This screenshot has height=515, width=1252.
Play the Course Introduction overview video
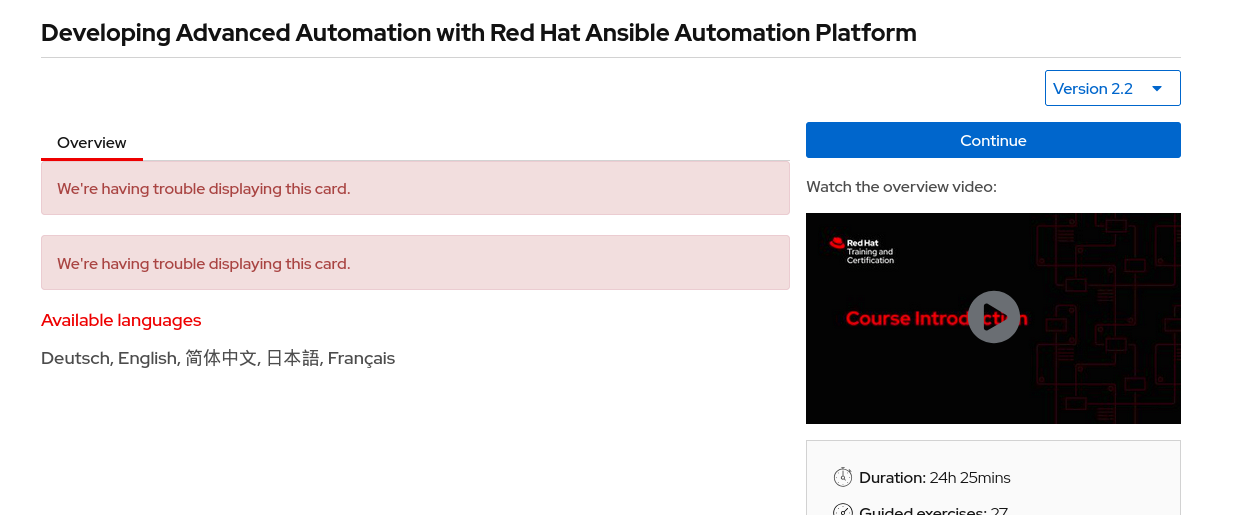pos(993,317)
